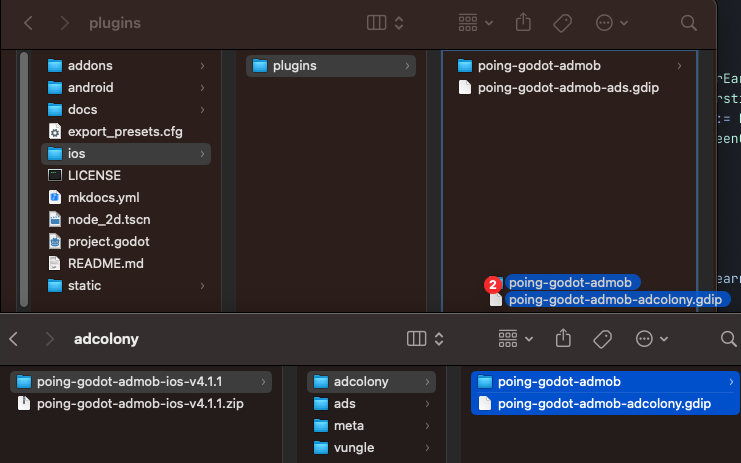
Task: Open group-by menu in adcolony window toolbar
Action: (x=516, y=339)
